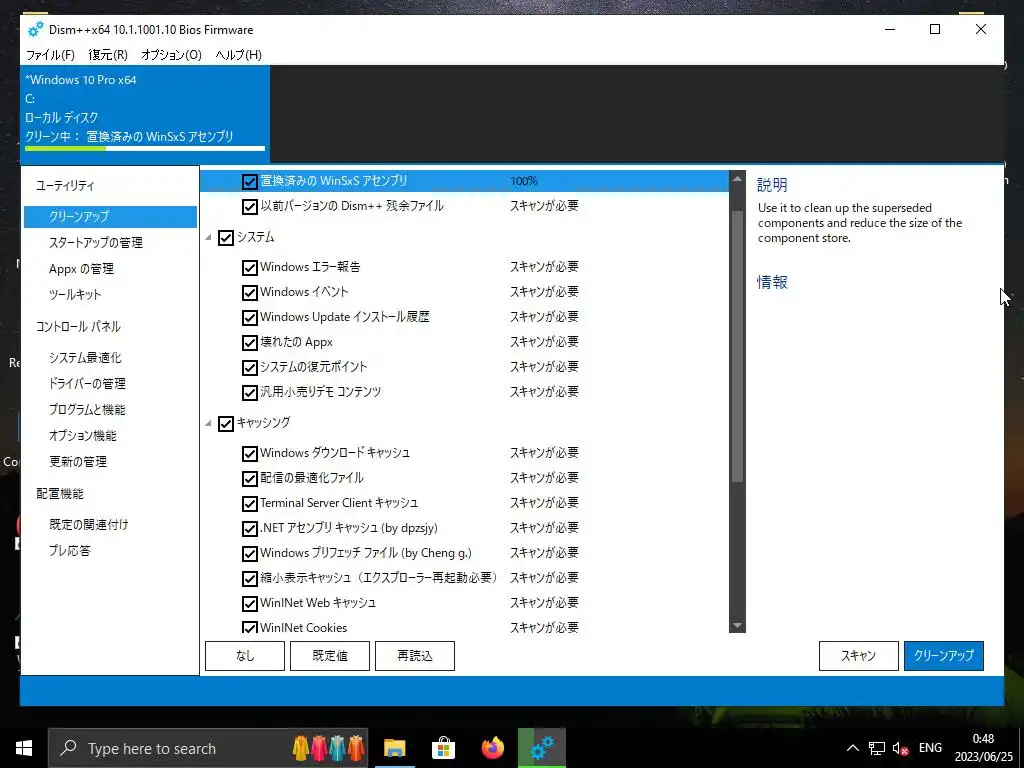This screenshot has width=1024, height=768.
Task: Uncheck 置換済みの WinSxS アセンブリ checkbox
Action: [x=249, y=182]
